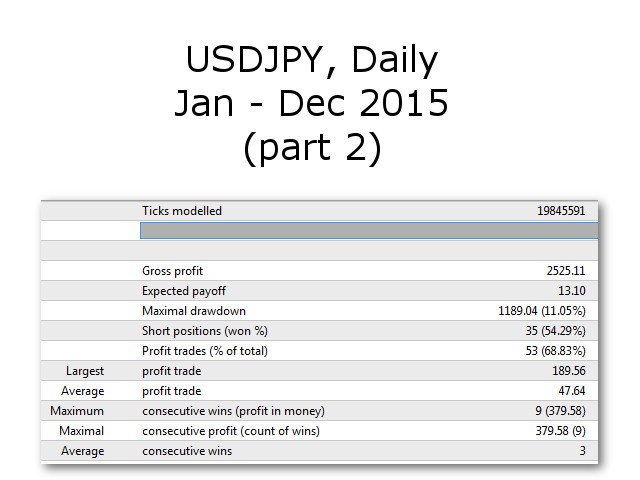The image size is (640, 480).
Task: Select the Ticks modelled value 19845591
Action: 561,211
